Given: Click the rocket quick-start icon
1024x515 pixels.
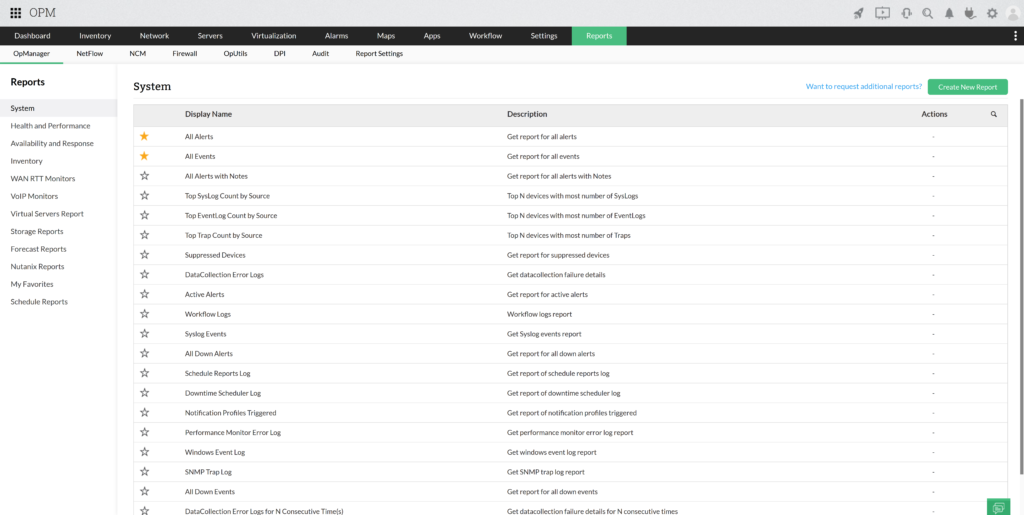Looking at the screenshot, I should click(x=858, y=13).
